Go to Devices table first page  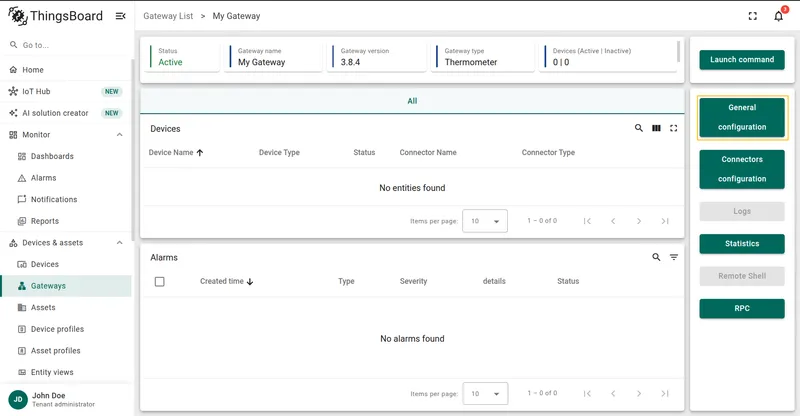click(x=587, y=221)
